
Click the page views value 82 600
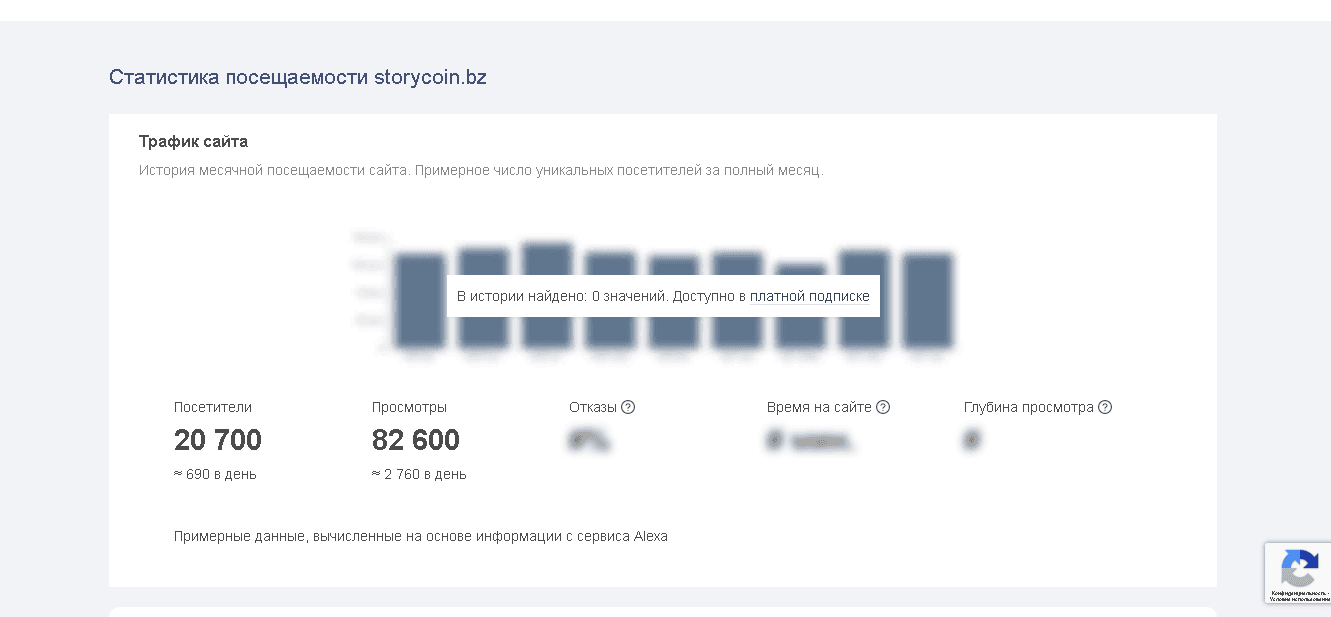[416, 440]
